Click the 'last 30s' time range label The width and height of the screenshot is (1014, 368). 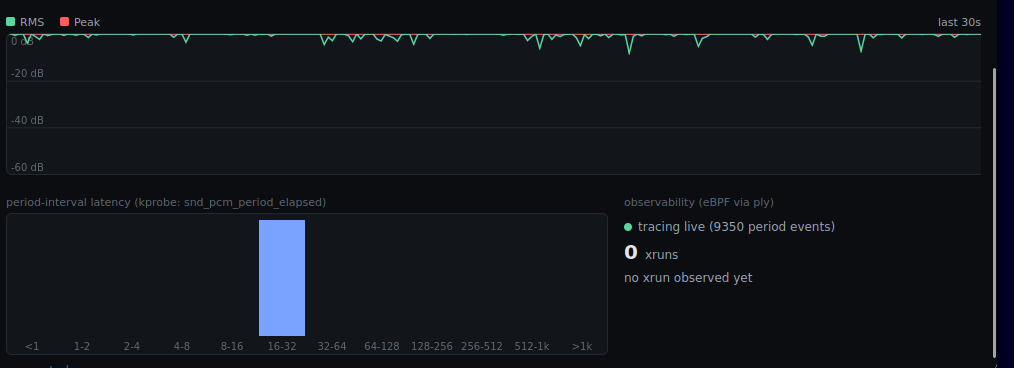coord(959,22)
